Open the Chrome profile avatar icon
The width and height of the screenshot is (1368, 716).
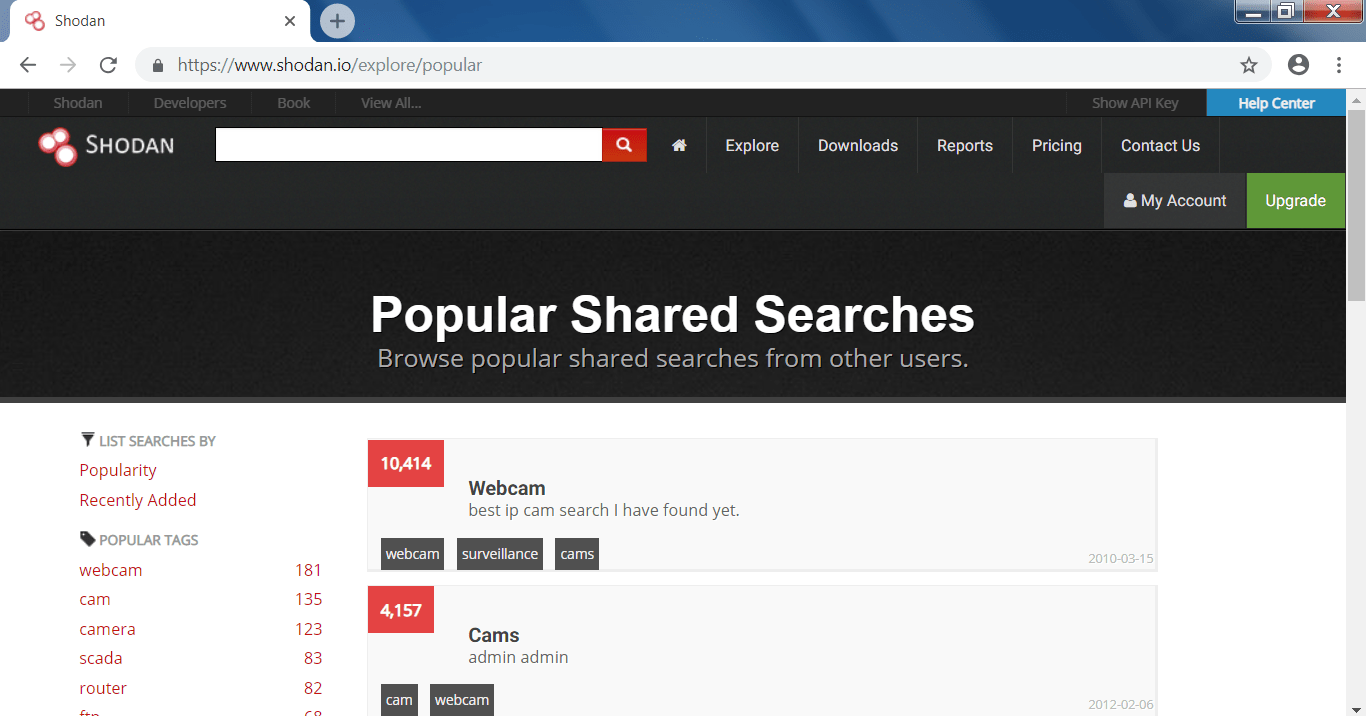click(x=1298, y=65)
